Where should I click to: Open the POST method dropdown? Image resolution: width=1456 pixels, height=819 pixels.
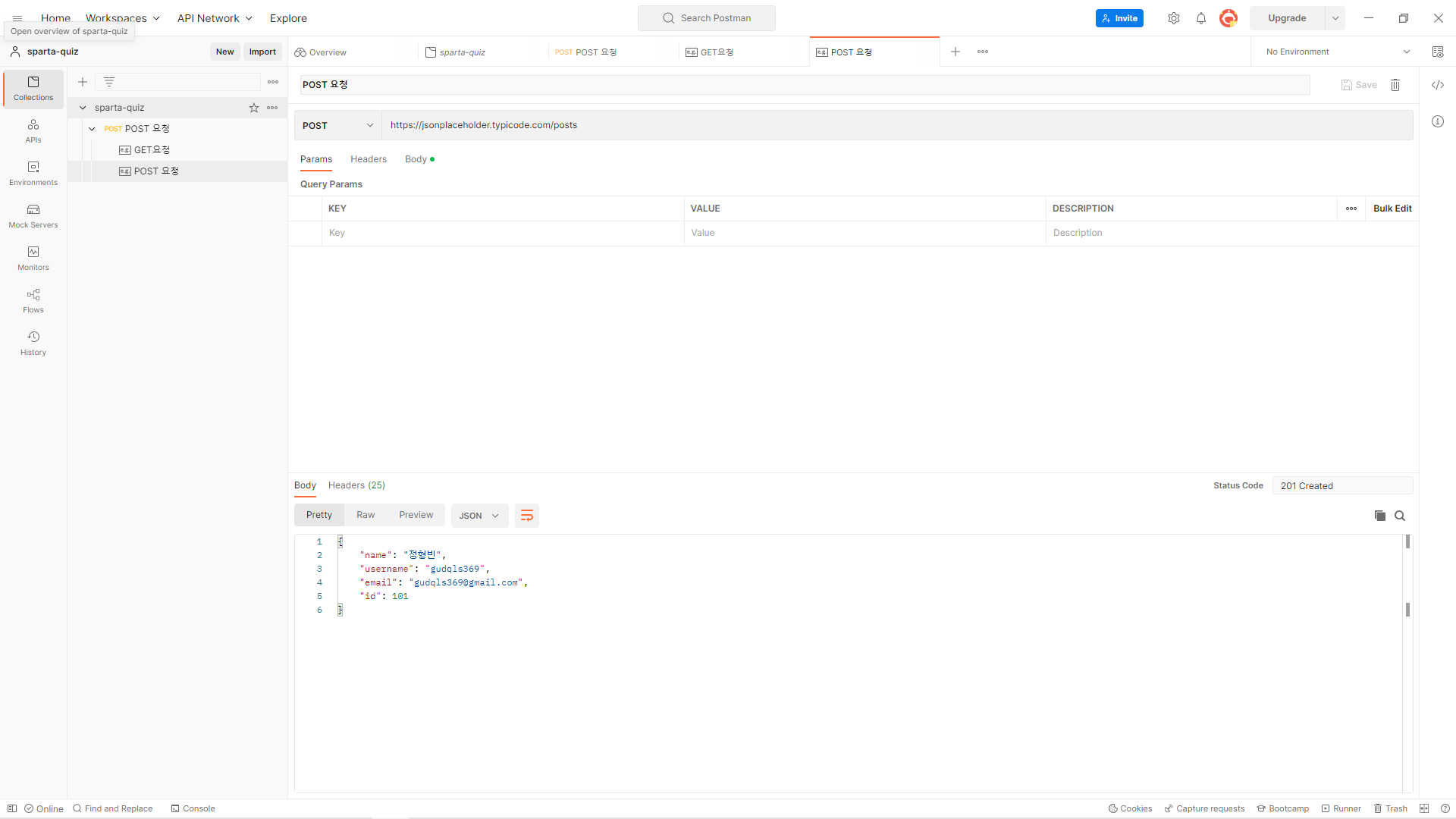click(337, 125)
